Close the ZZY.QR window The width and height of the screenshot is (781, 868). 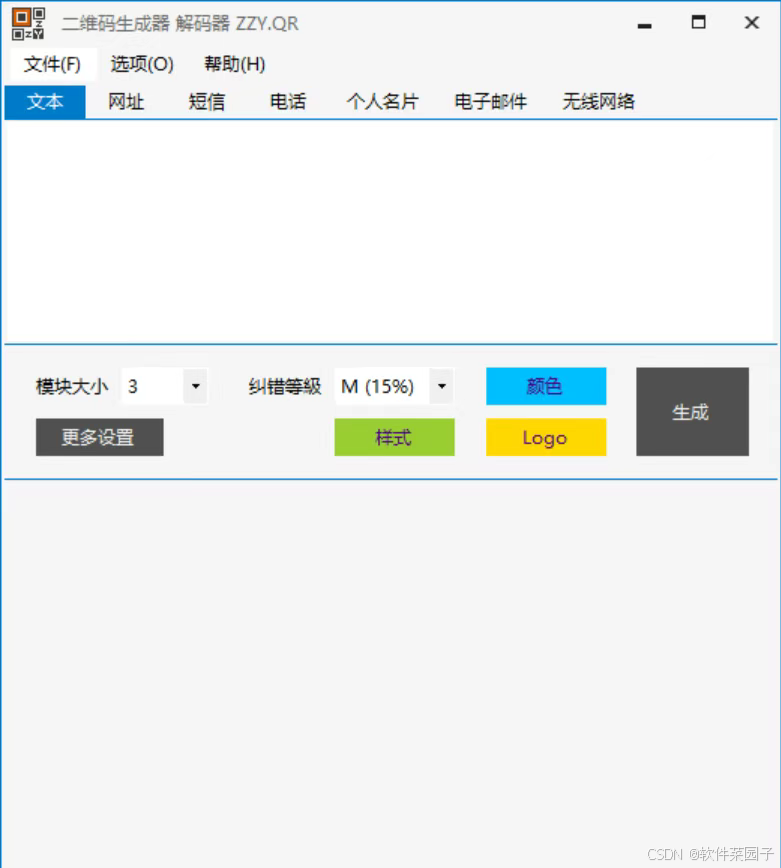(x=752, y=23)
